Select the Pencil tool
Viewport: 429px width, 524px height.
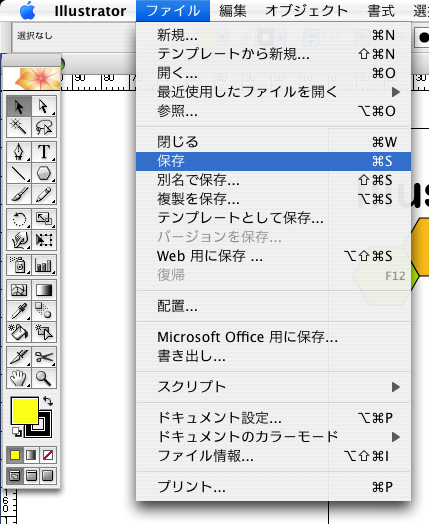coord(44,194)
